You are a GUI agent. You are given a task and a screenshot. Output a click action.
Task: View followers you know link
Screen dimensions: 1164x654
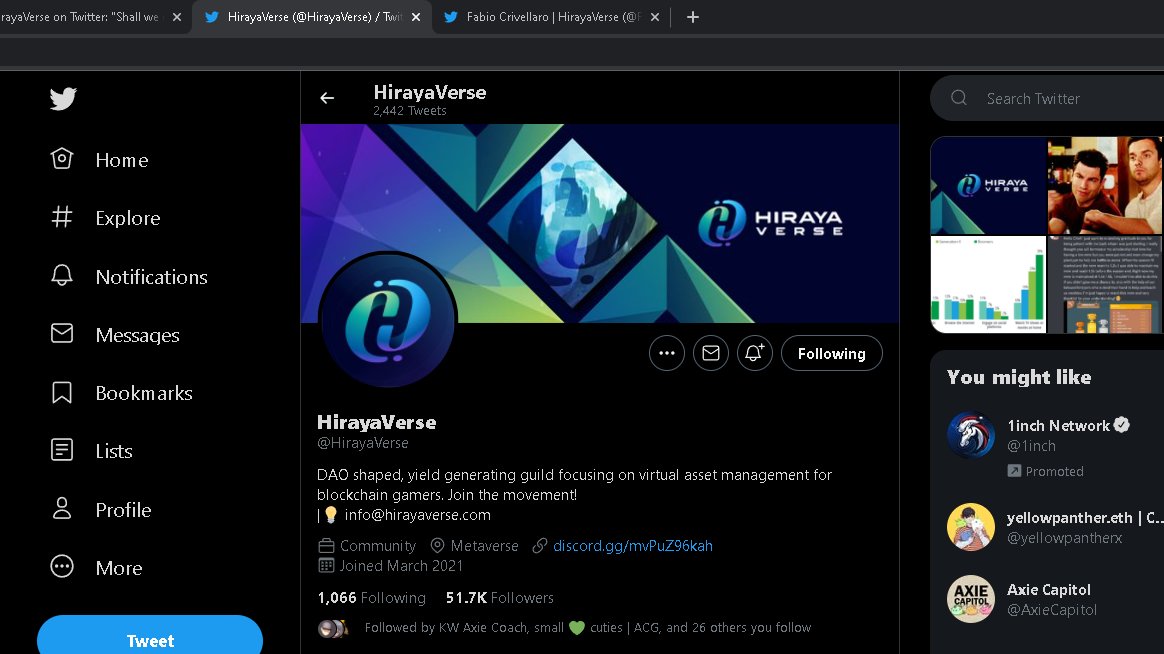(587, 628)
